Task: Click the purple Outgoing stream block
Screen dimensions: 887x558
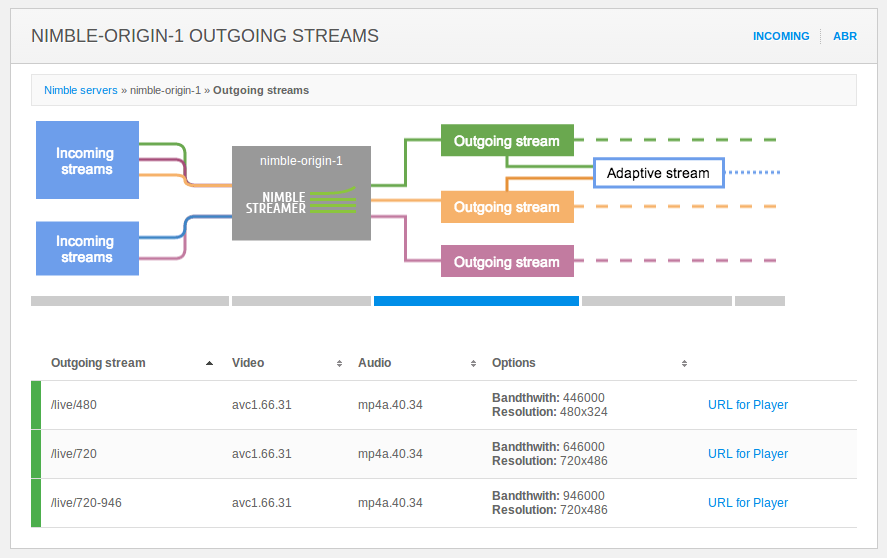Action: point(507,262)
